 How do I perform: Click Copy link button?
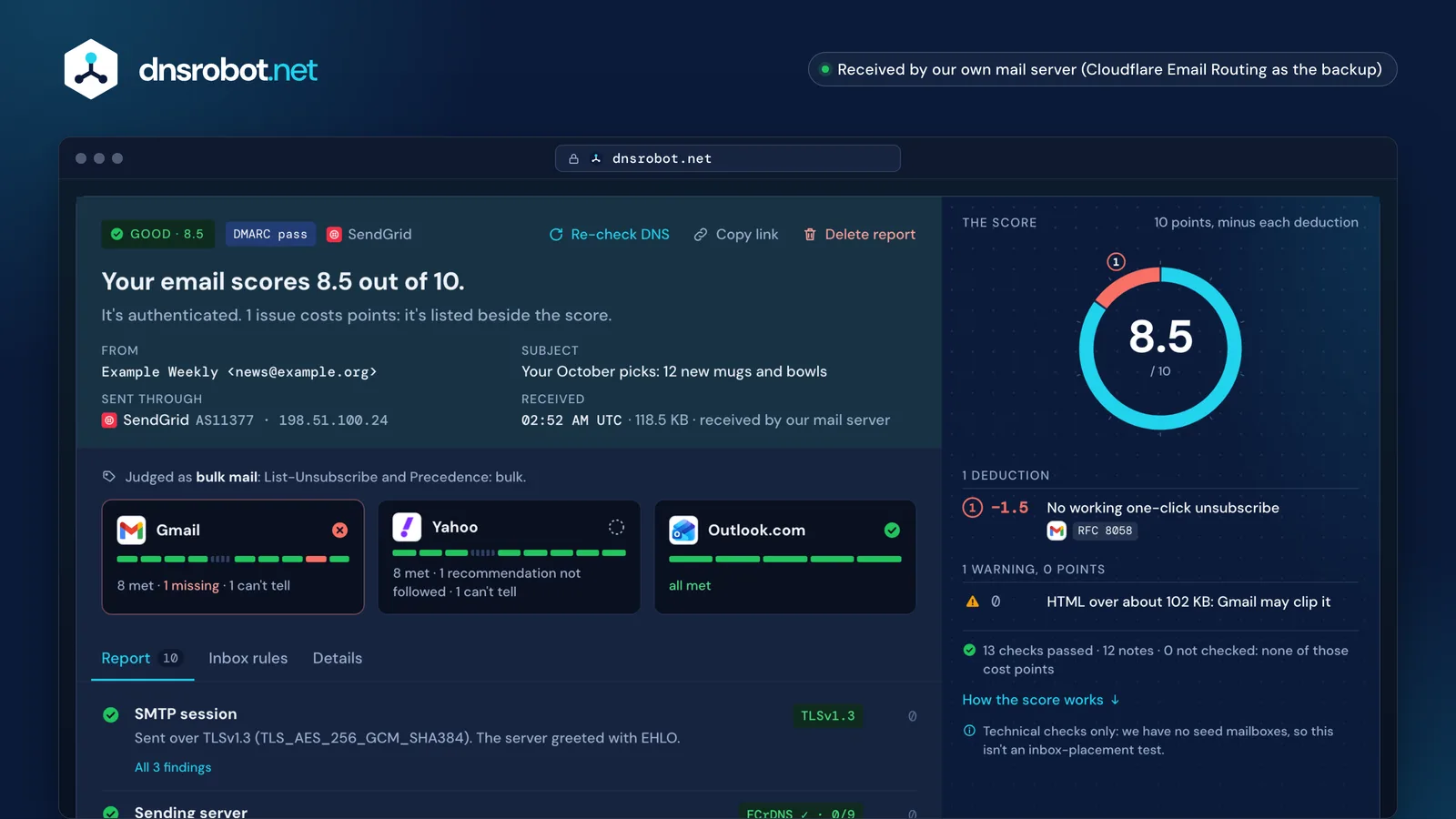(736, 235)
